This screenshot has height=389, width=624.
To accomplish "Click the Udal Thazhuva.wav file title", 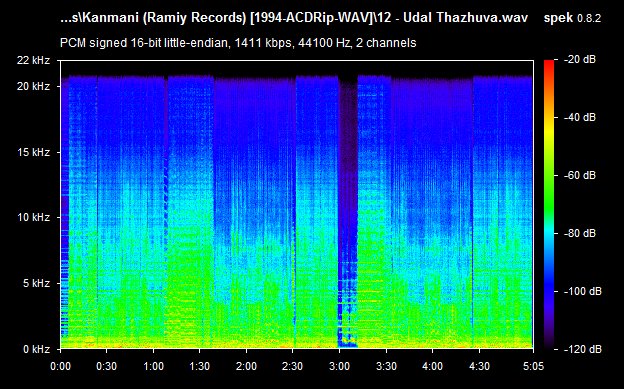I will point(466,18).
